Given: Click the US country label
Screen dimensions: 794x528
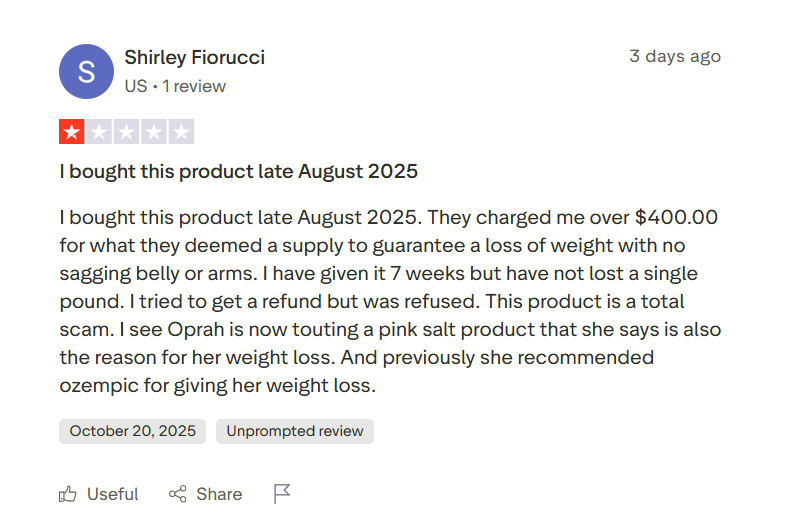Looking at the screenshot, I should click(135, 86).
